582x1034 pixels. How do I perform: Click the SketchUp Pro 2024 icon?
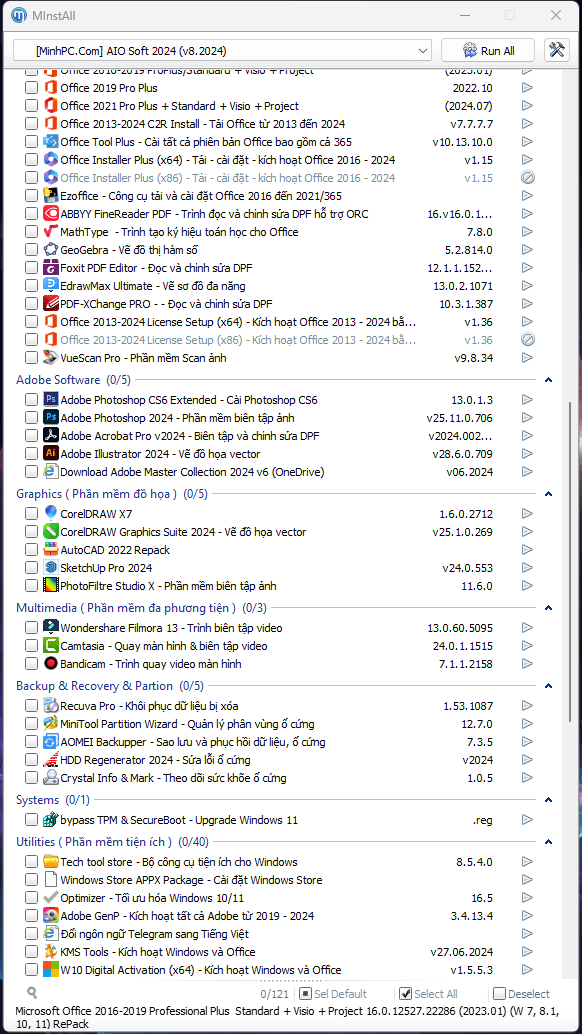[50, 567]
